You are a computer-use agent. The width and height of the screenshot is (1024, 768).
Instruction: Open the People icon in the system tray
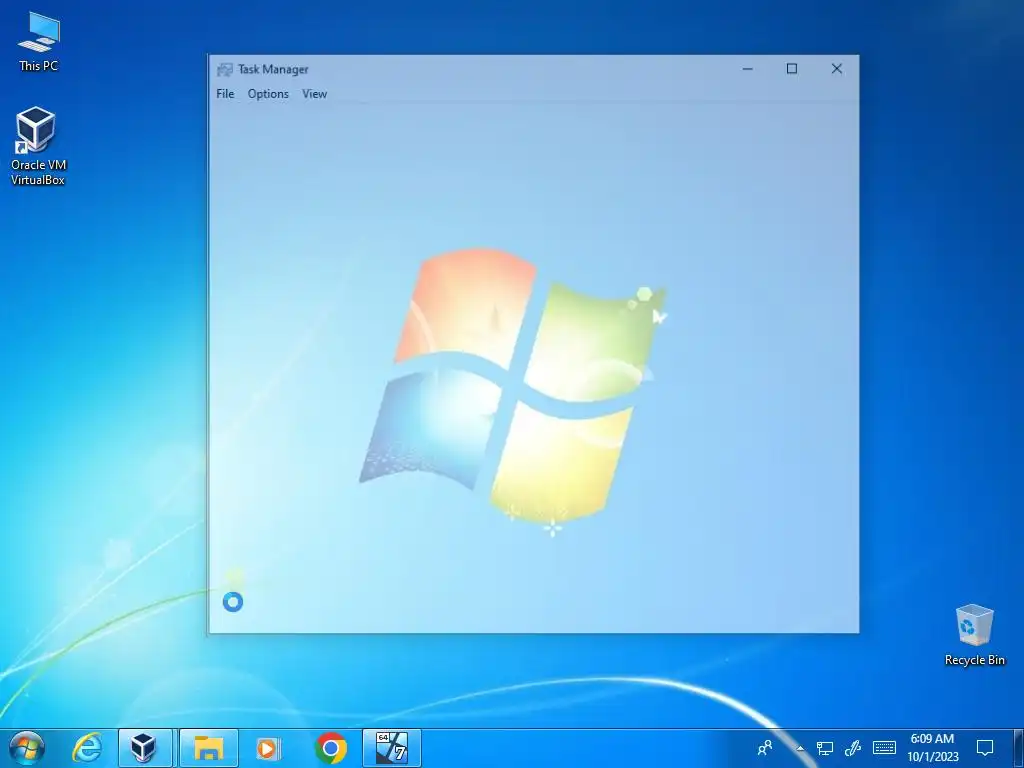tap(765, 747)
